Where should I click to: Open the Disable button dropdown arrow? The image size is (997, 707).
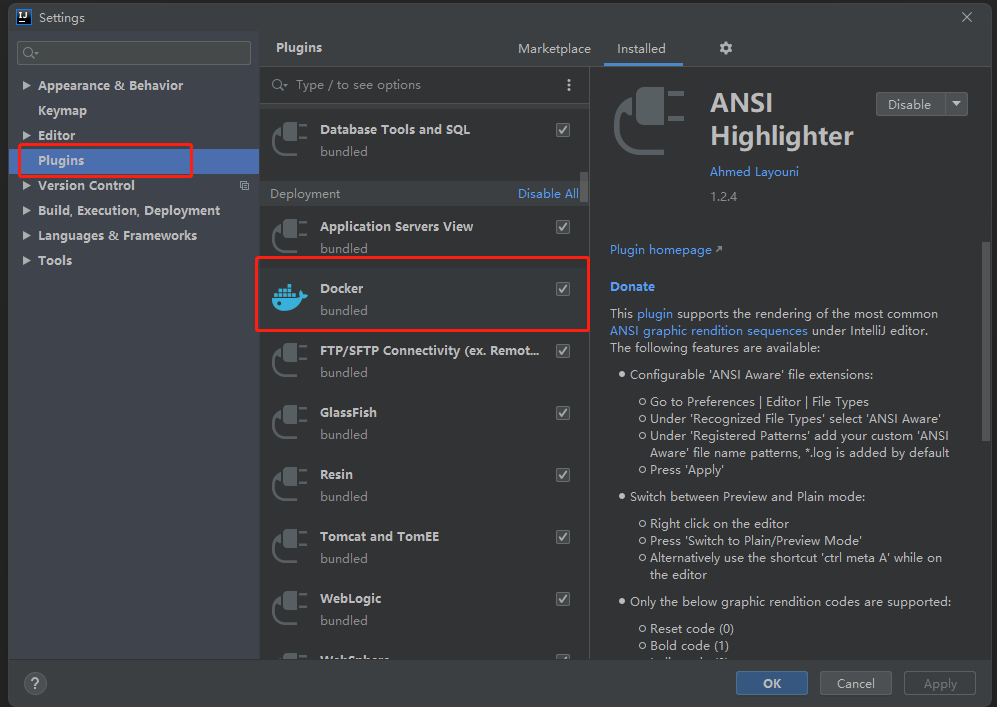tap(956, 104)
